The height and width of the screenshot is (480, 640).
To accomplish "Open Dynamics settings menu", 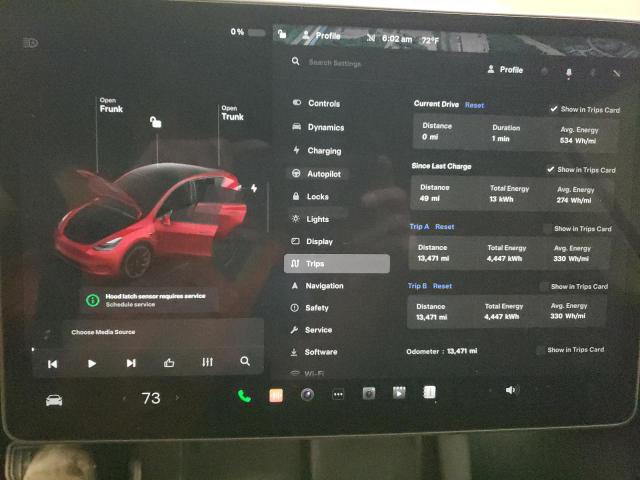I will [x=318, y=127].
